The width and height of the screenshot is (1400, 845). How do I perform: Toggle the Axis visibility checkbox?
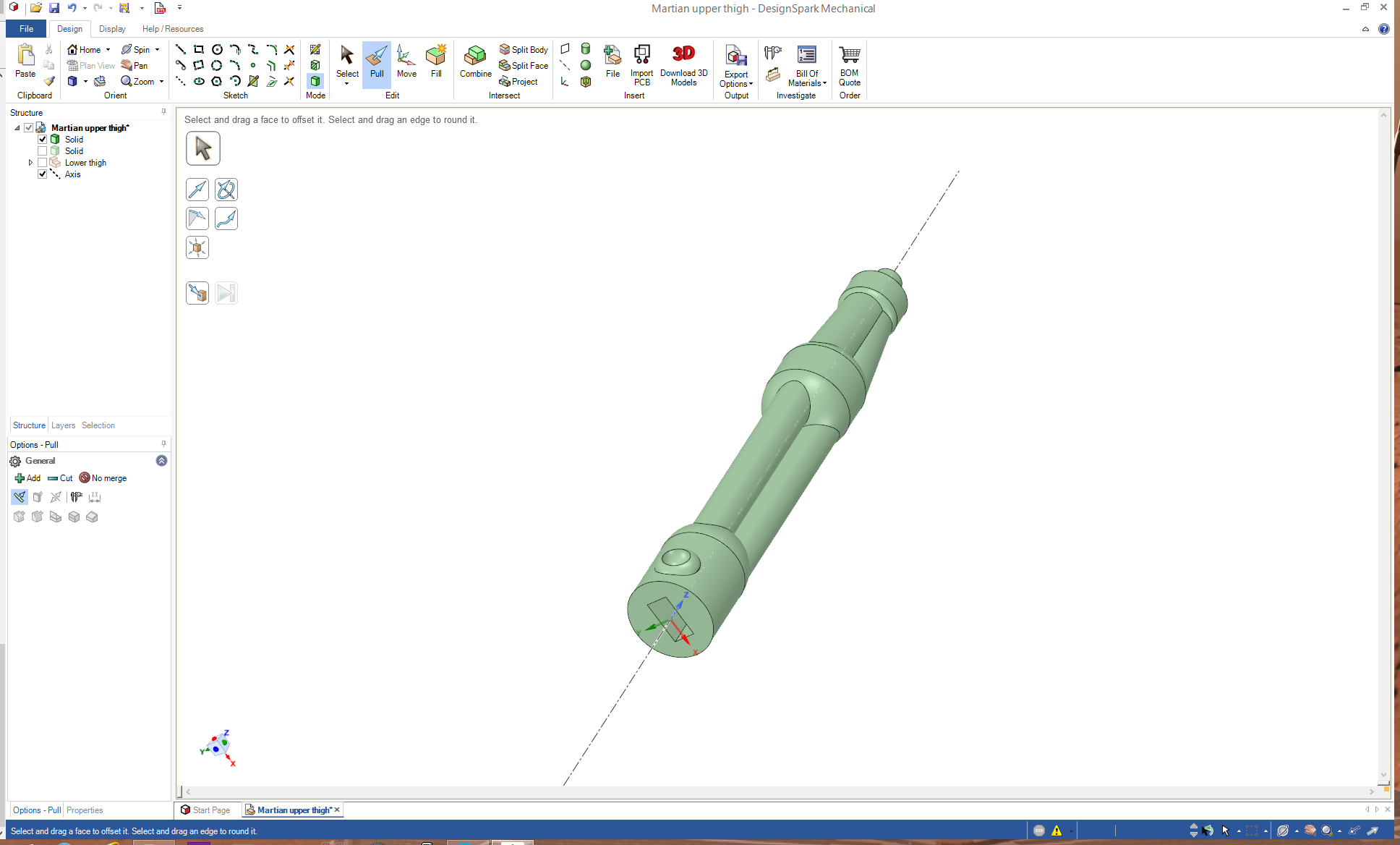tap(43, 174)
